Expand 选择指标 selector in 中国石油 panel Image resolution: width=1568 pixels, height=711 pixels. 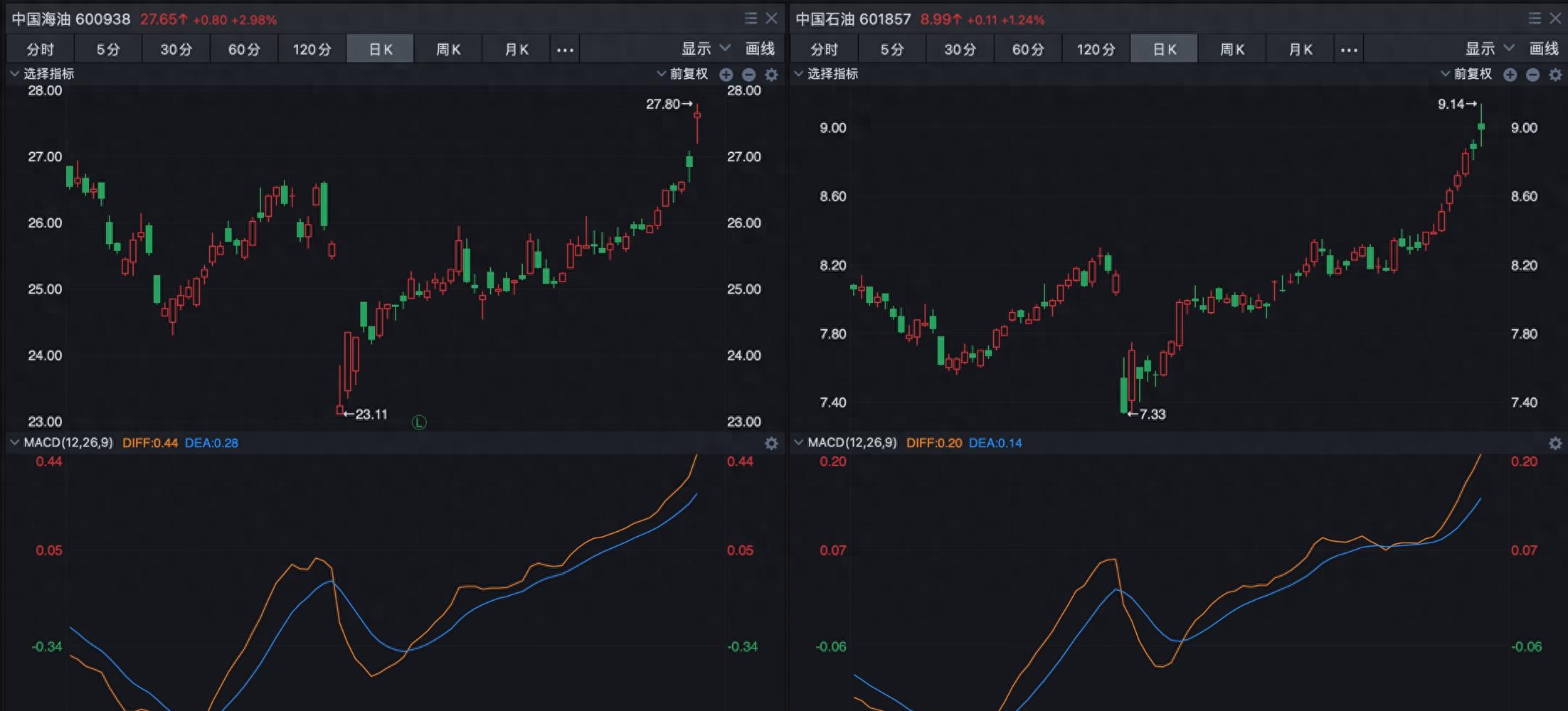point(826,74)
